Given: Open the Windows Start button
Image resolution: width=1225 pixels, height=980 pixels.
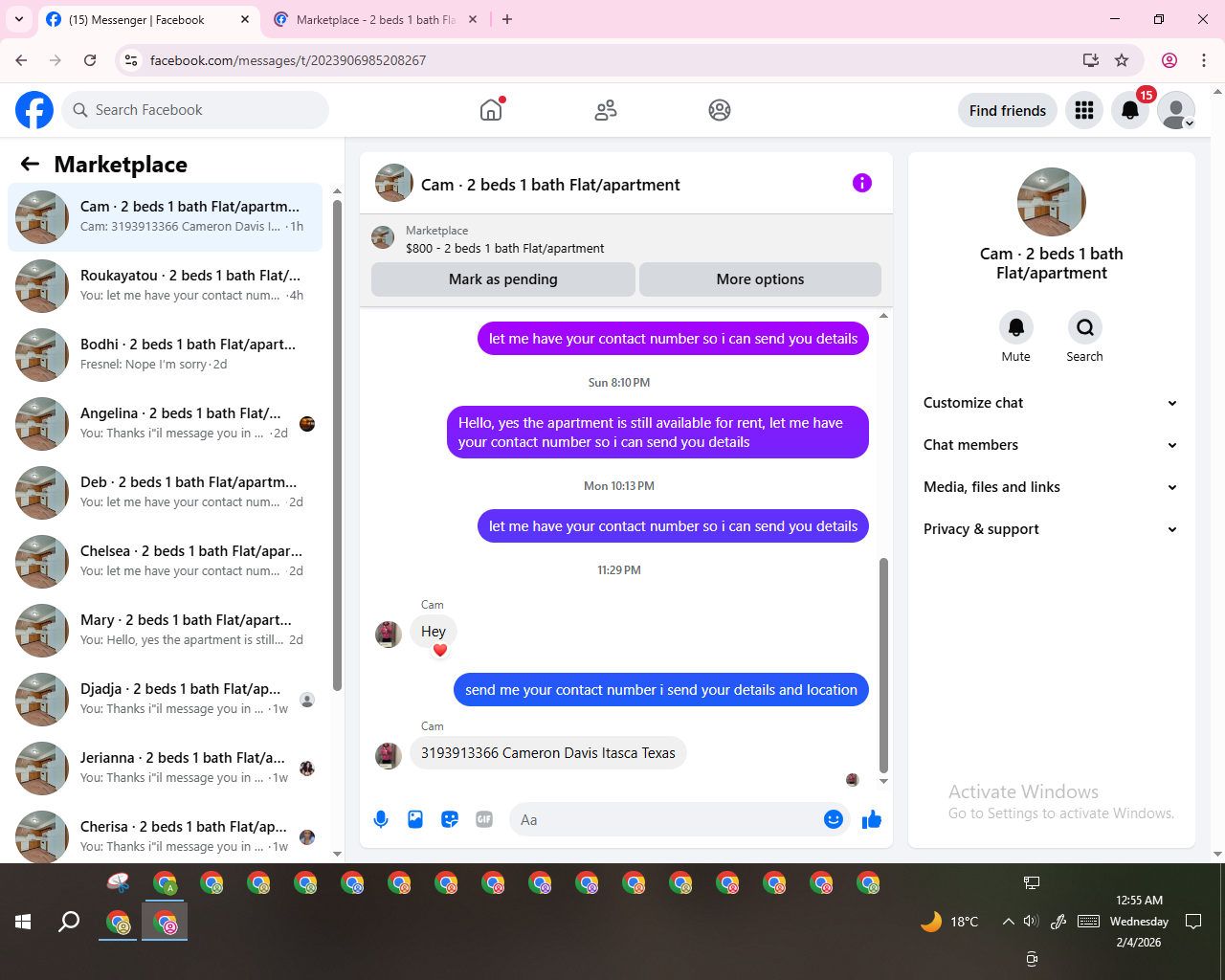Looking at the screenshot, I should click(23, 922).
